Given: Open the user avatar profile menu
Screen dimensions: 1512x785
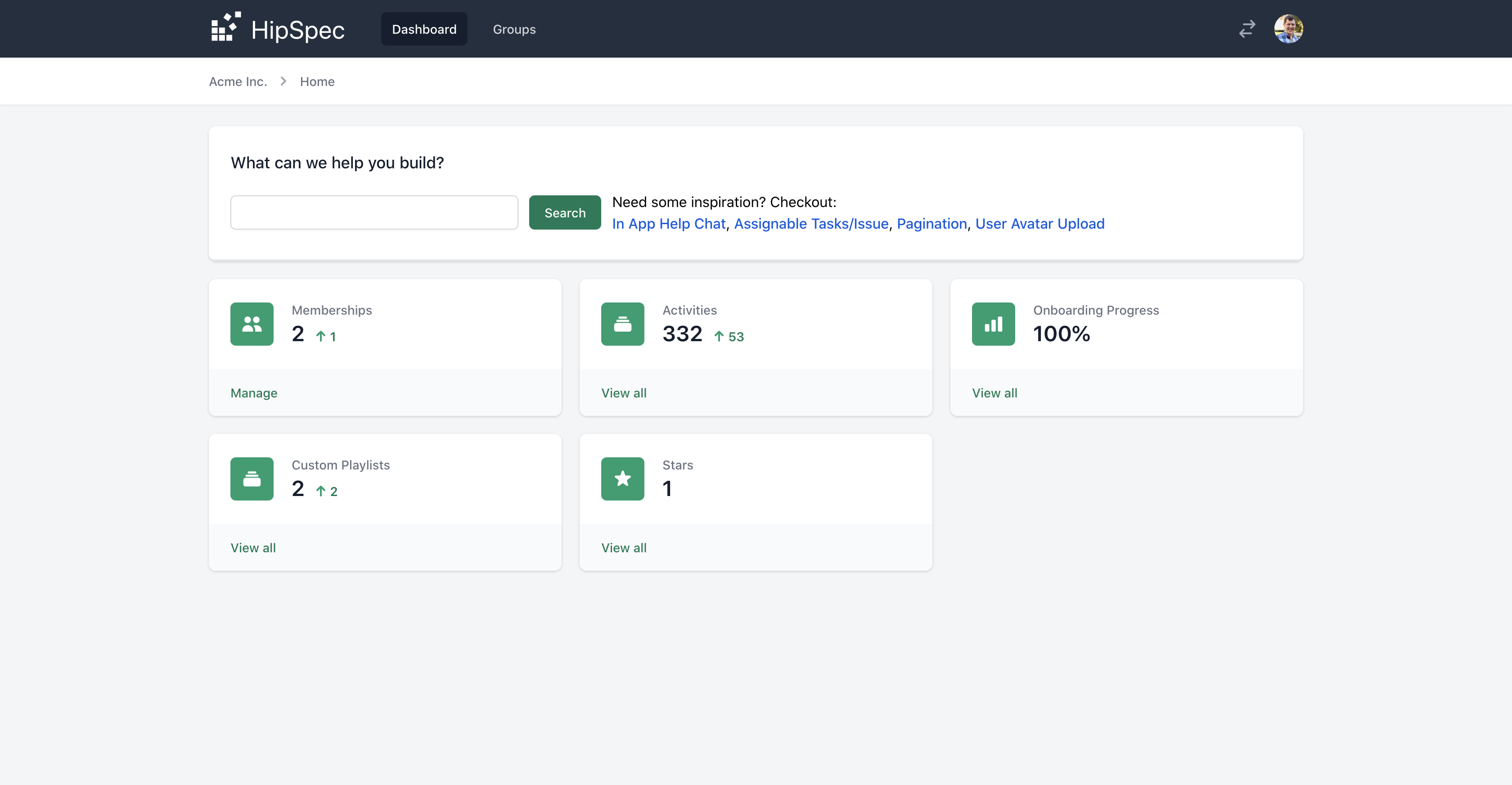Looking at the screenshot, I should 1288,29.
